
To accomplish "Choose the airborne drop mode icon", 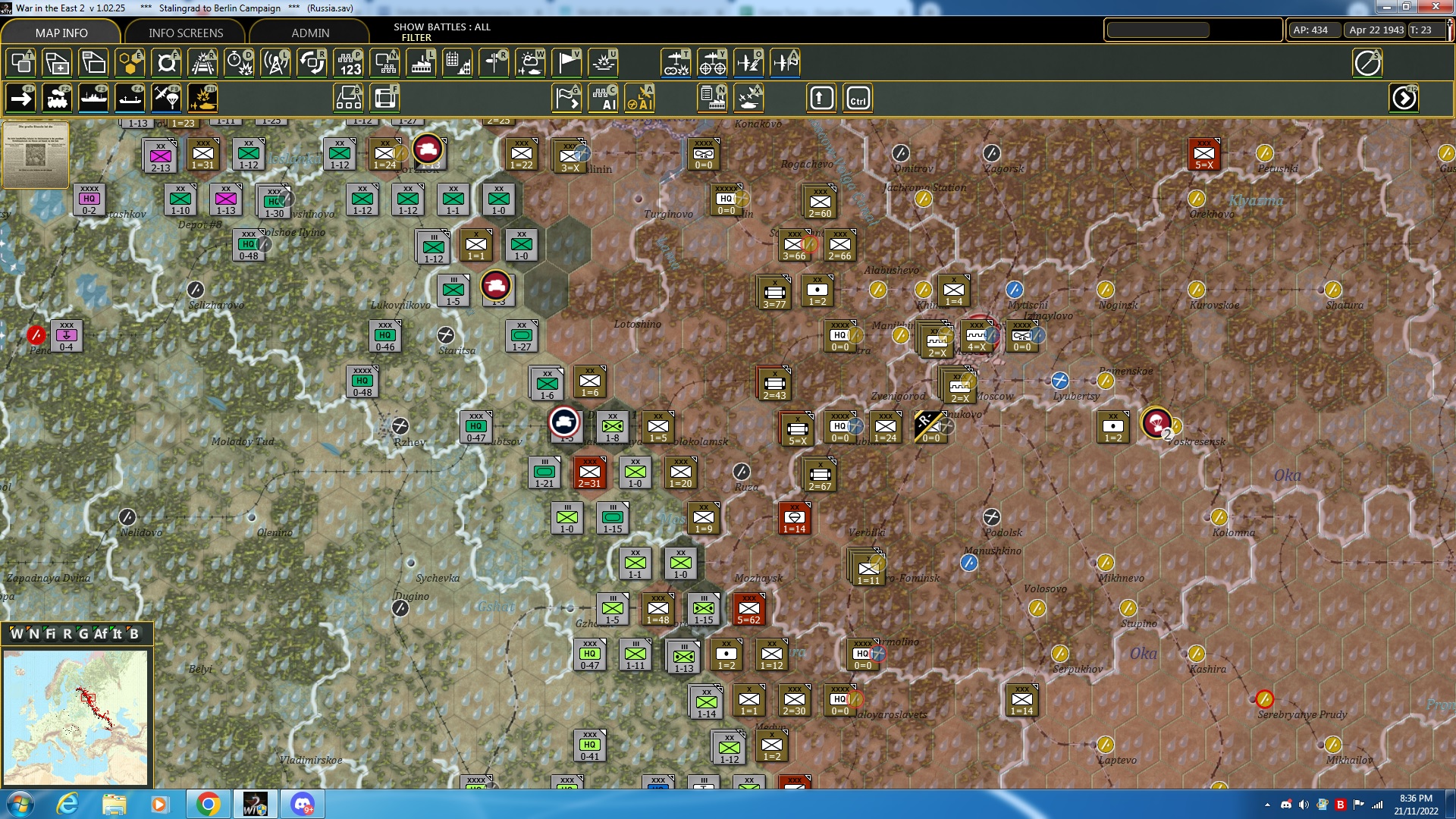I will click(x=166, y=97).
